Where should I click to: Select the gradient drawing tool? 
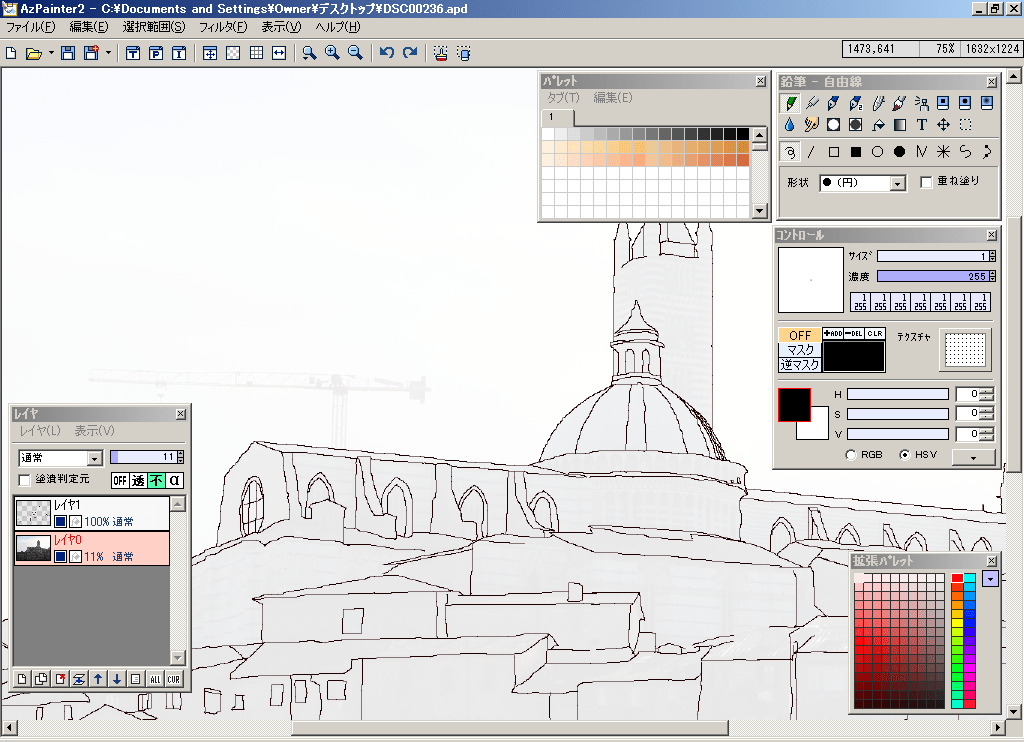900,124
